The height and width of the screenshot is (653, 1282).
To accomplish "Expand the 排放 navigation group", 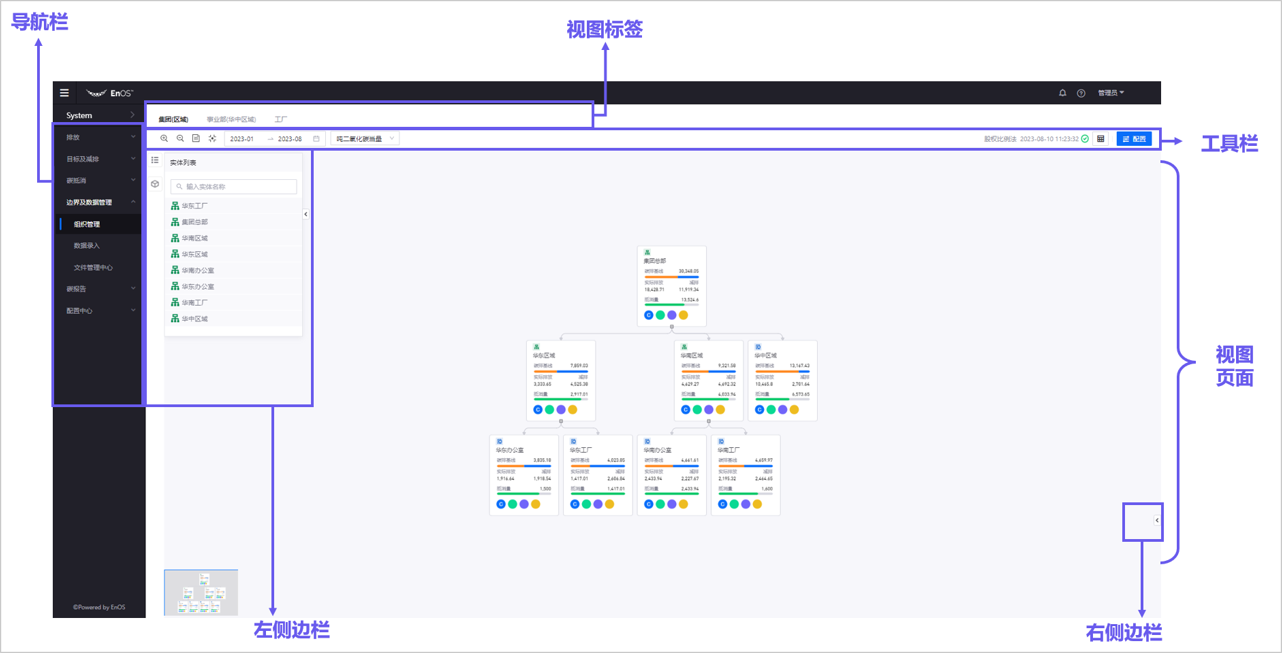I will [x=99, y=137].
